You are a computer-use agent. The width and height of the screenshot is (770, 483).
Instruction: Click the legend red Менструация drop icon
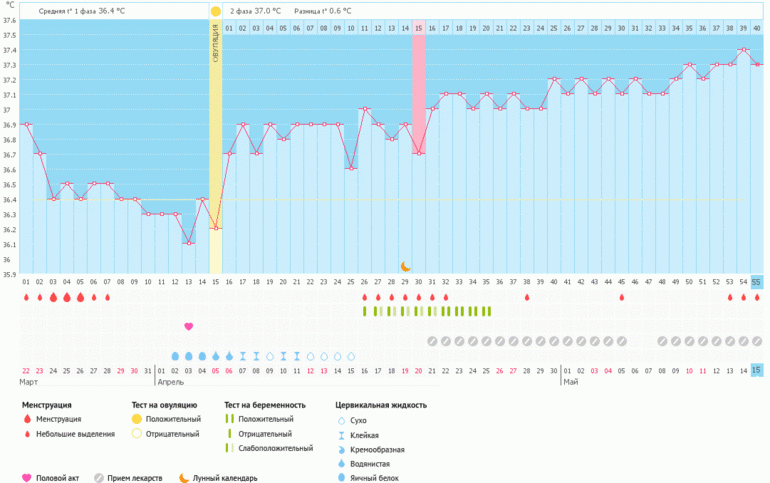27,419
